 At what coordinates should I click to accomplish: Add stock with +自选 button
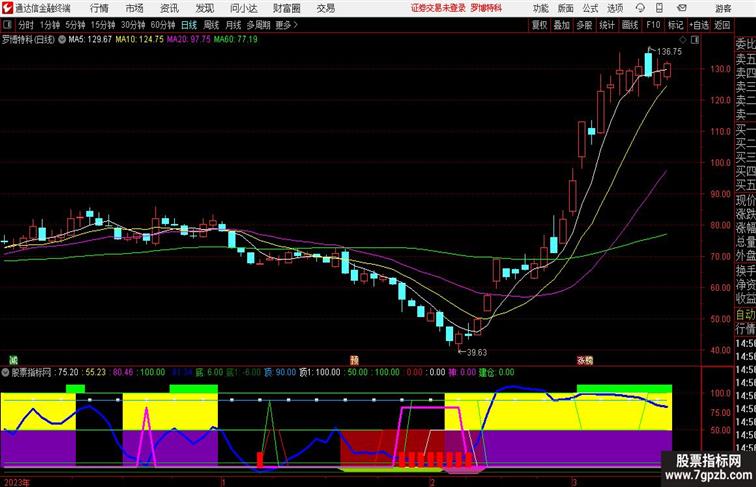tap(699, 25)
